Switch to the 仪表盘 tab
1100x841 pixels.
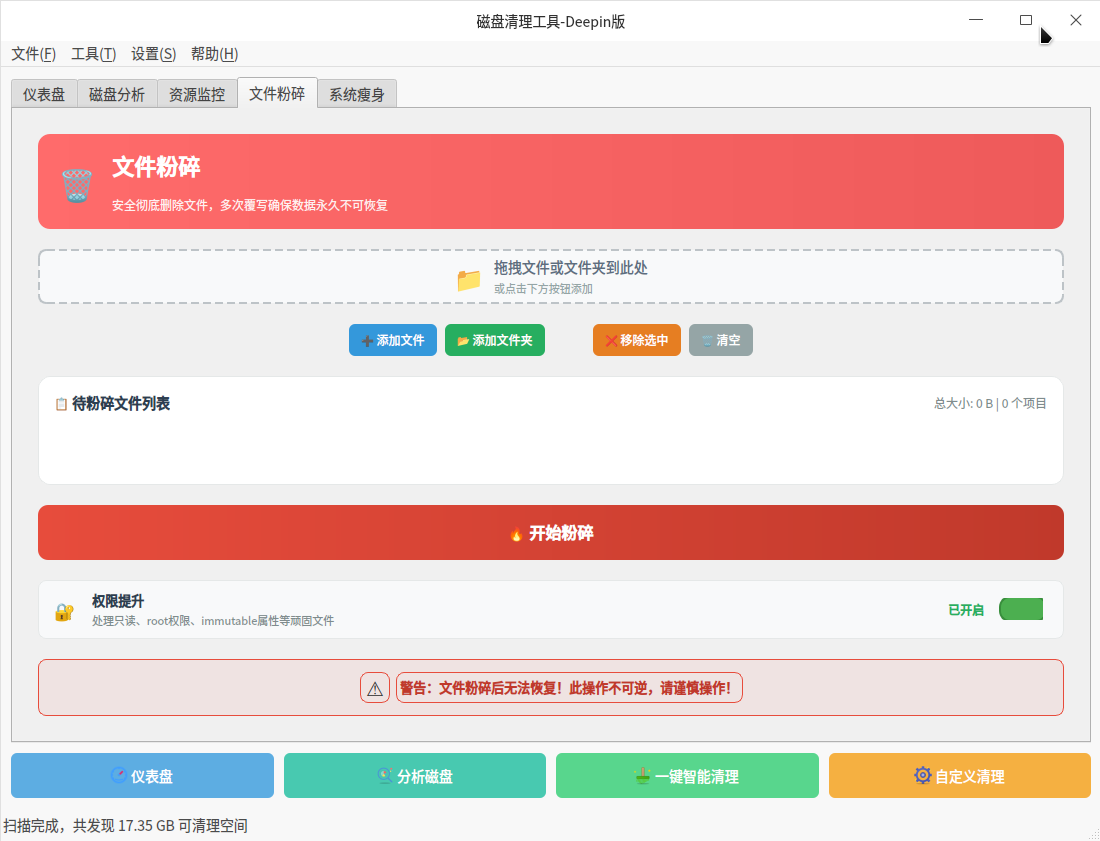(x=44, y=94)
